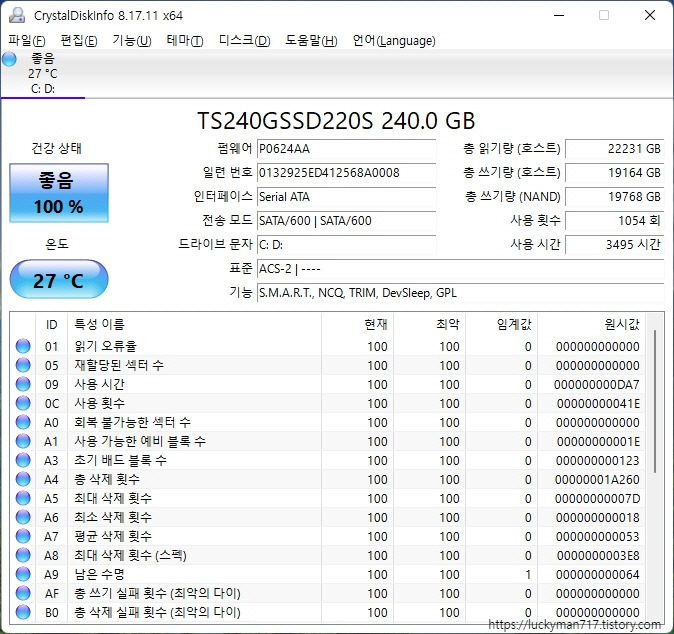Click the standard field ACS-2 | ----
Image resolution: width=674 pixels, height=634 pixels.
pos(460,269)
